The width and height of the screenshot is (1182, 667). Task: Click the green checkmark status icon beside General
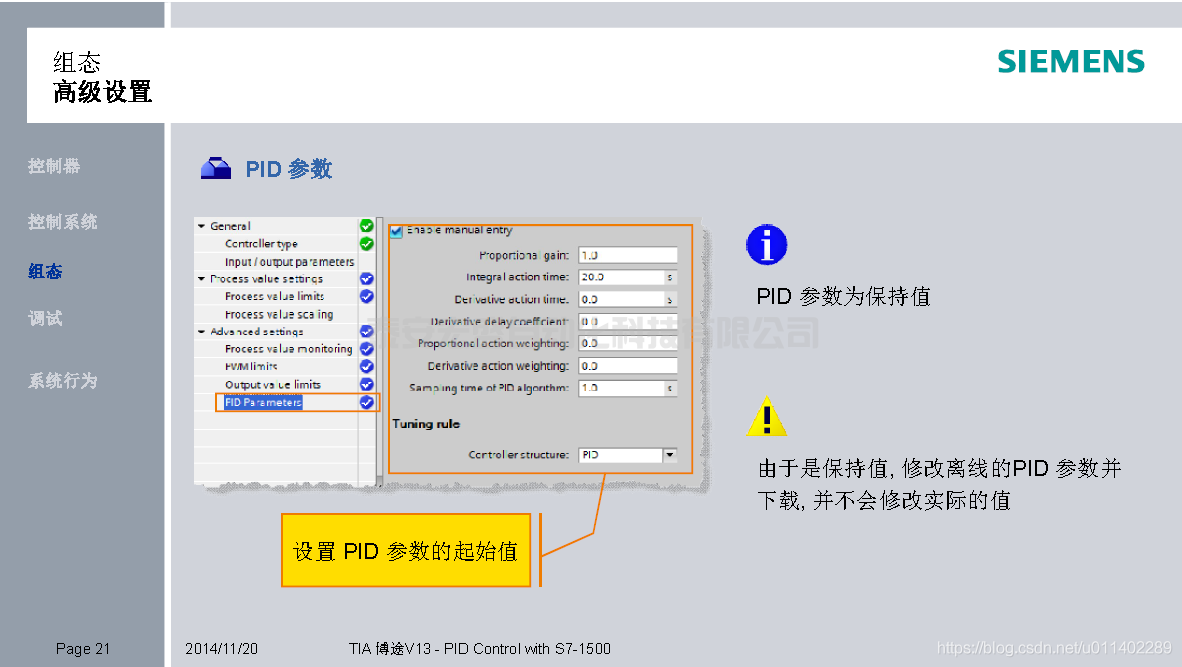366,226
